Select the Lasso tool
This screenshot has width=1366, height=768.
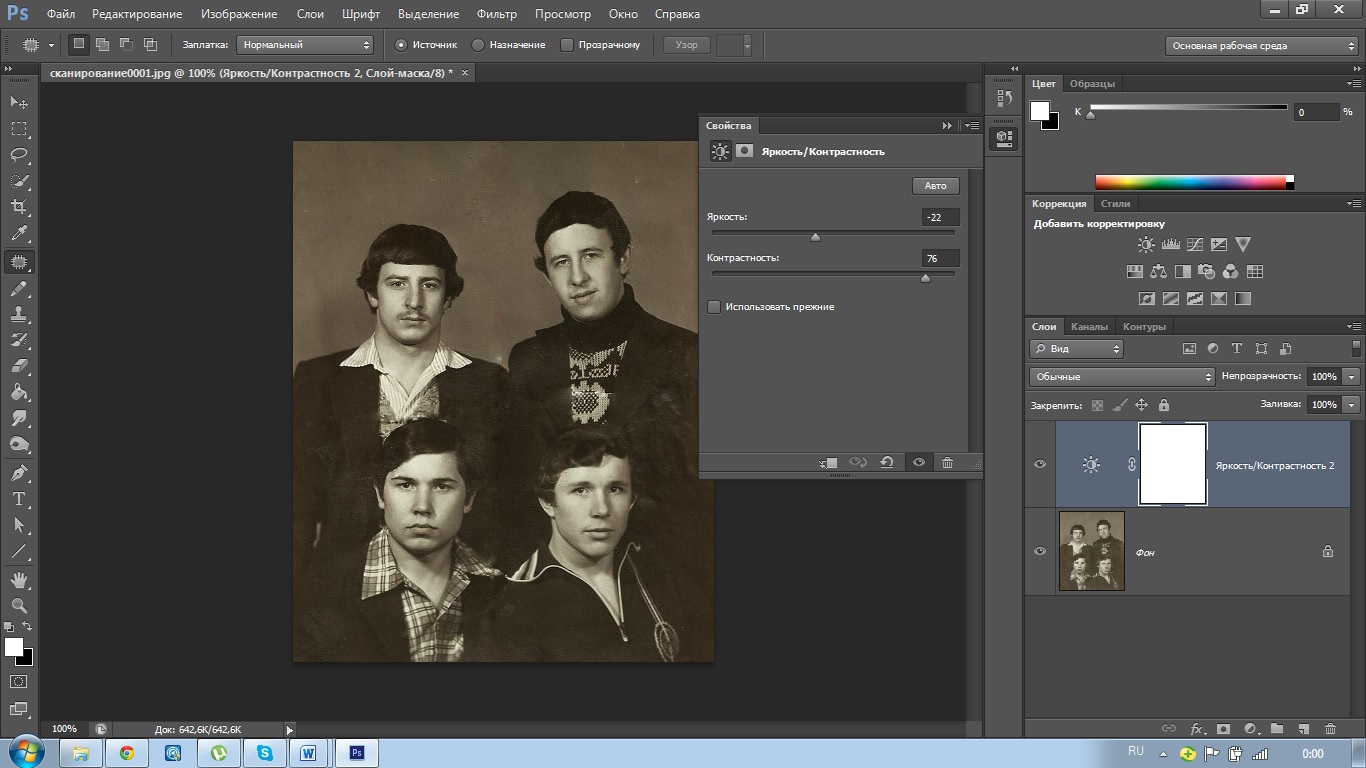click(19, 155)
